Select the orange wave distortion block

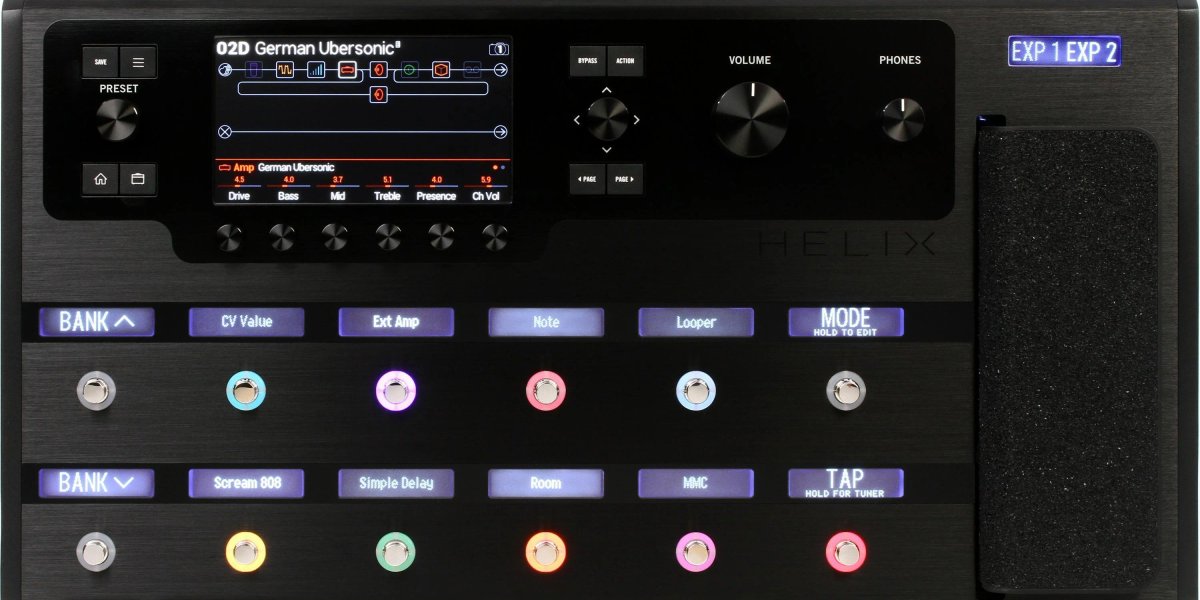coord(285,69)
